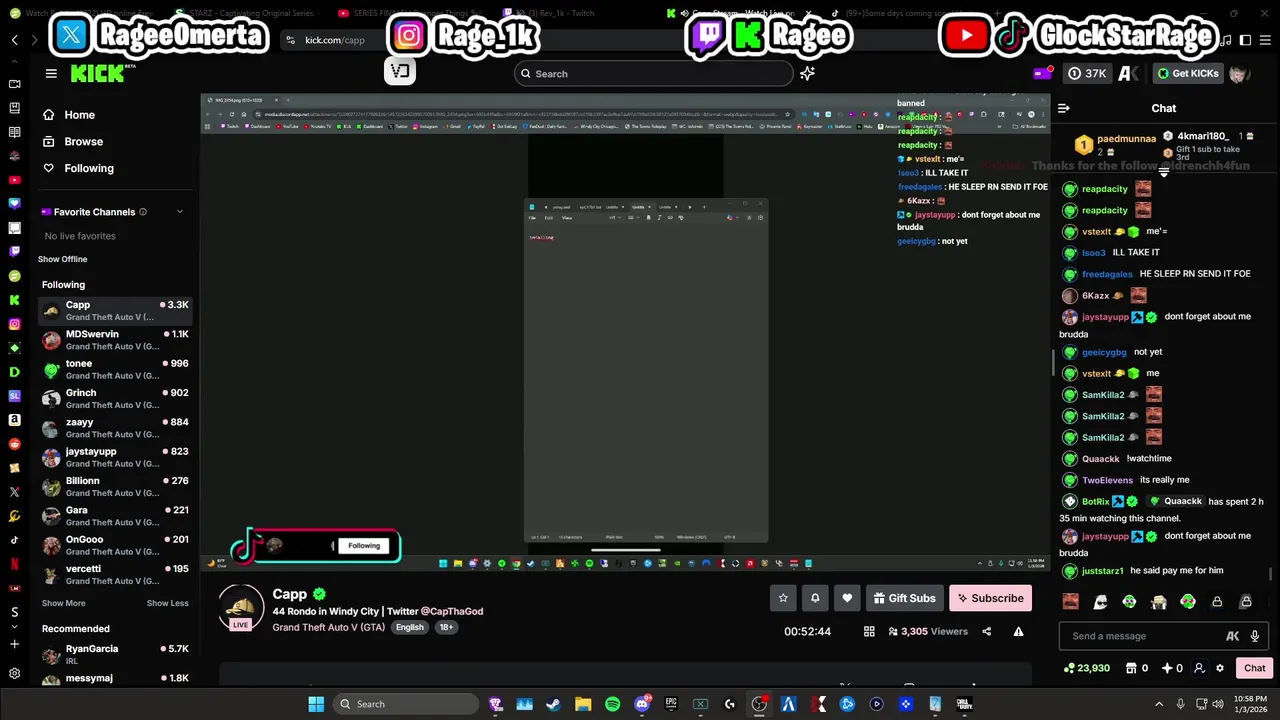Open MDSwervin channel in Following list
The height and width of the screenshot is (720, 1280).
(x=115, y=340)
